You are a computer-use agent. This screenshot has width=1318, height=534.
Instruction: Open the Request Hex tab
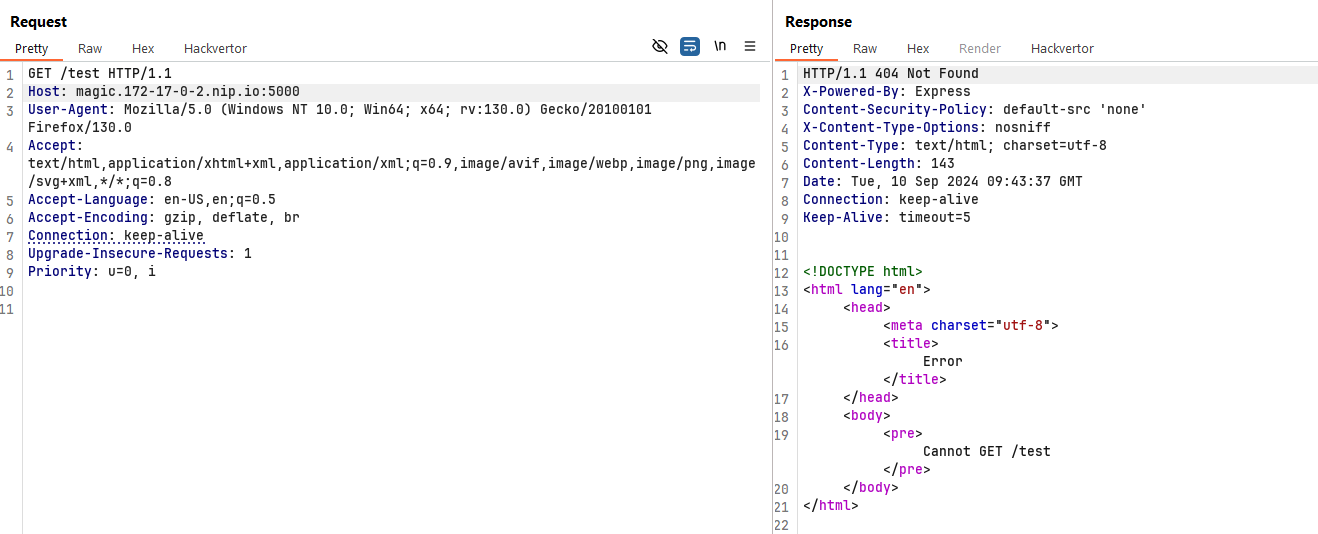pyautogui.click(x=143, y=48)
